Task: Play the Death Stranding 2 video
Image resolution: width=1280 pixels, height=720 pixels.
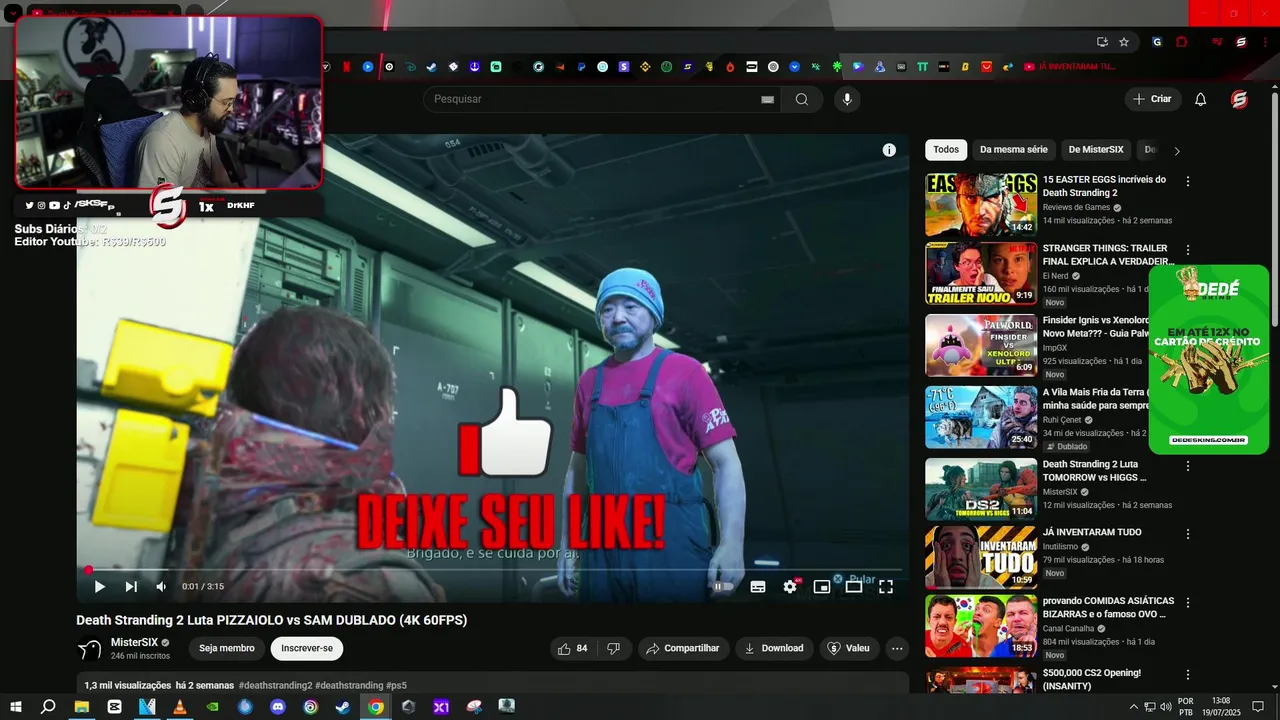Action: [x=99, y=587]
